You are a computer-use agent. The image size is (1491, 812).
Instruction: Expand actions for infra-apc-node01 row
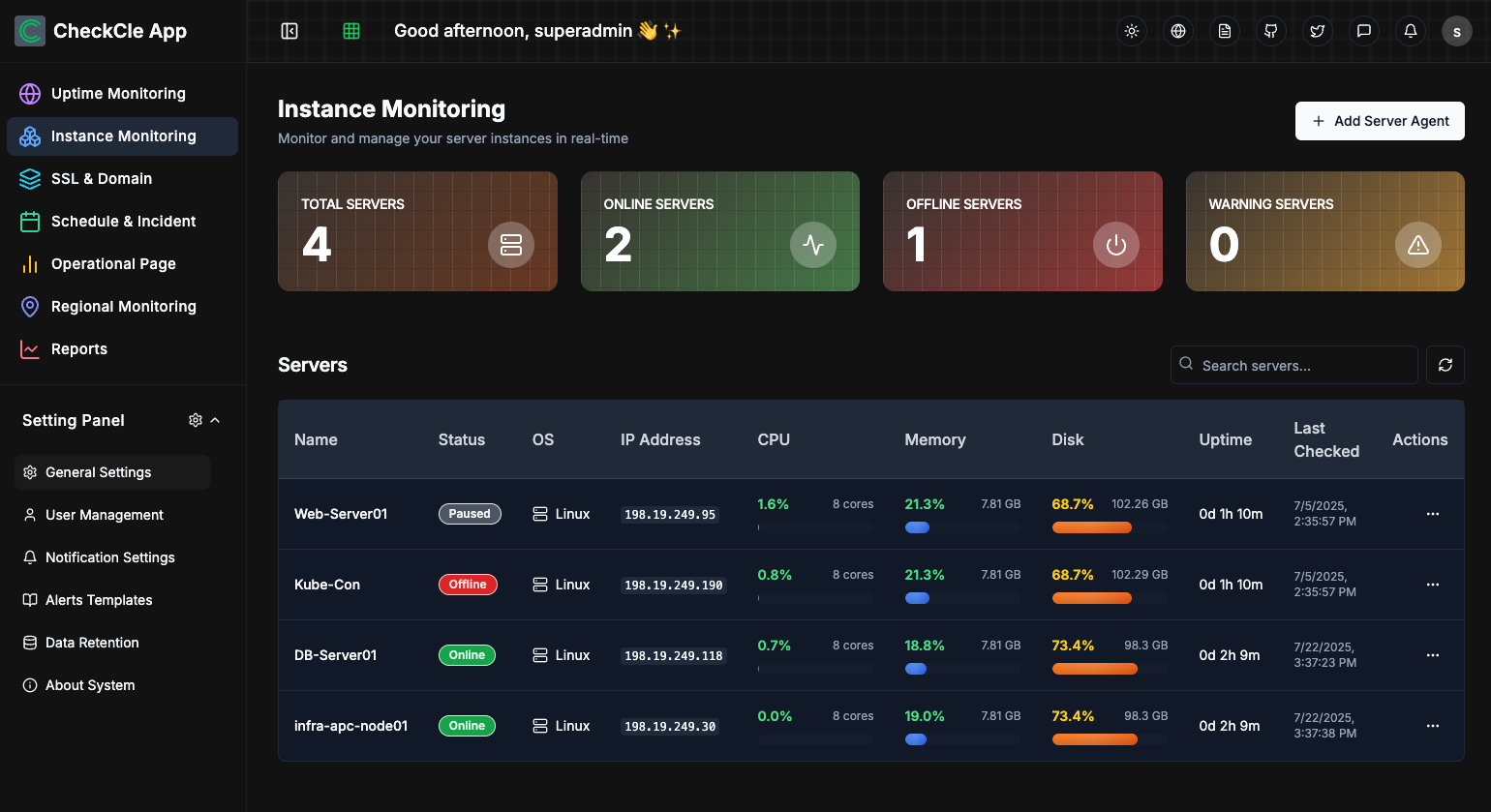(x=1432, y=726)
